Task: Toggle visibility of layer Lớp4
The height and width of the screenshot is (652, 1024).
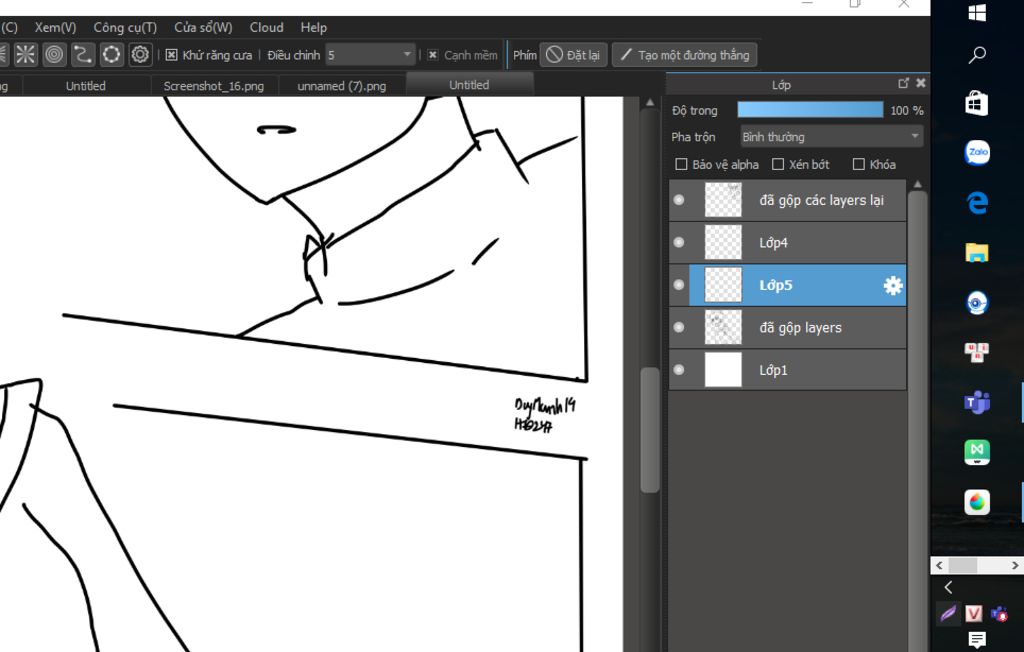Action: pos(679,242)
